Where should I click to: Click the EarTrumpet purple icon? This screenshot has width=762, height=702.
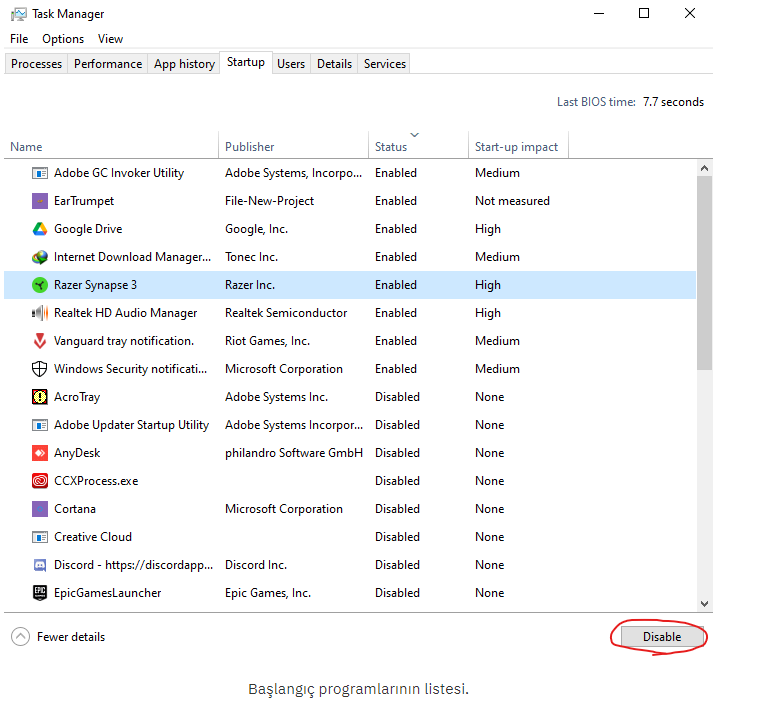[40, 201]
